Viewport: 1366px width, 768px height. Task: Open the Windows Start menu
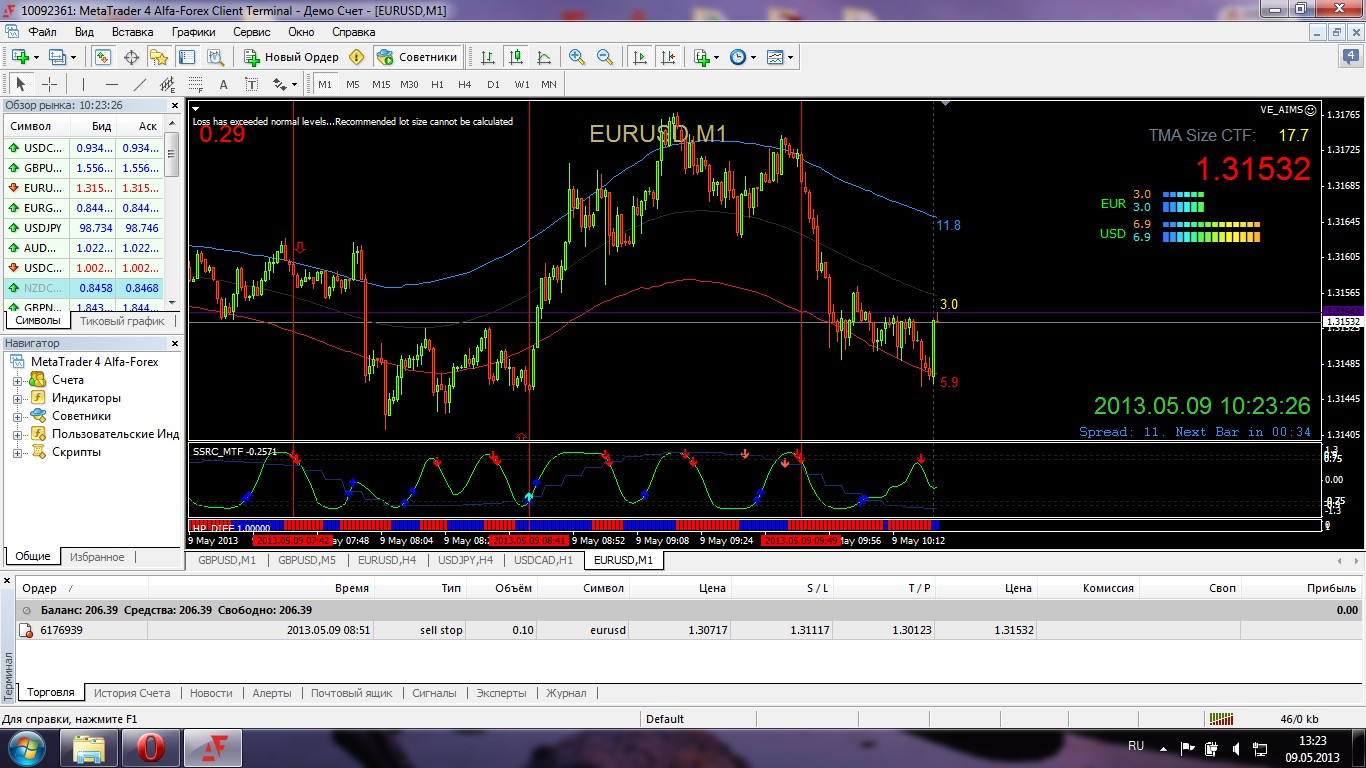tap(26, 748)
